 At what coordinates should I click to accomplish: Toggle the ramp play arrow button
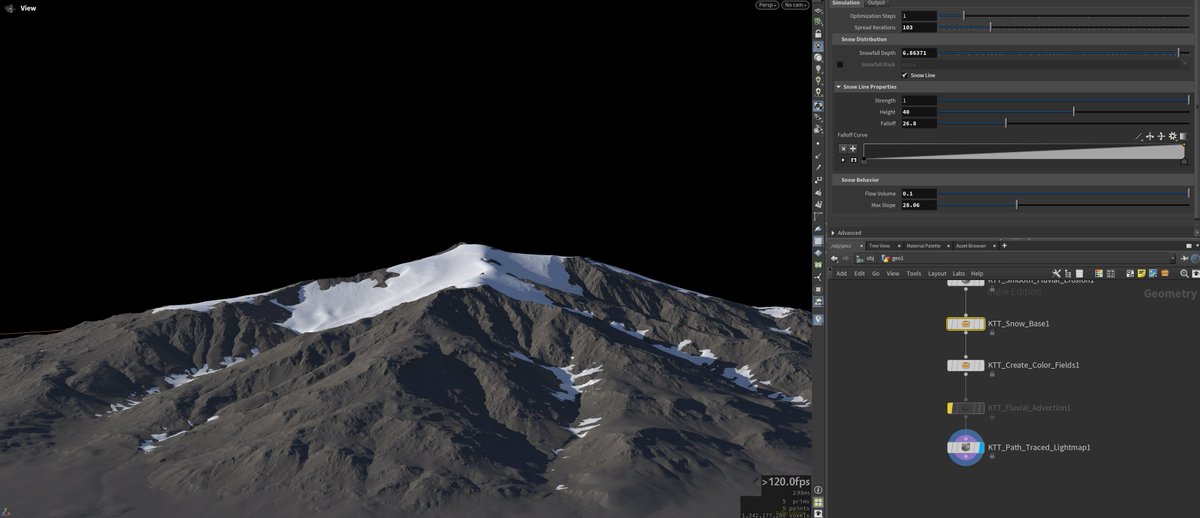click(843, 160)
